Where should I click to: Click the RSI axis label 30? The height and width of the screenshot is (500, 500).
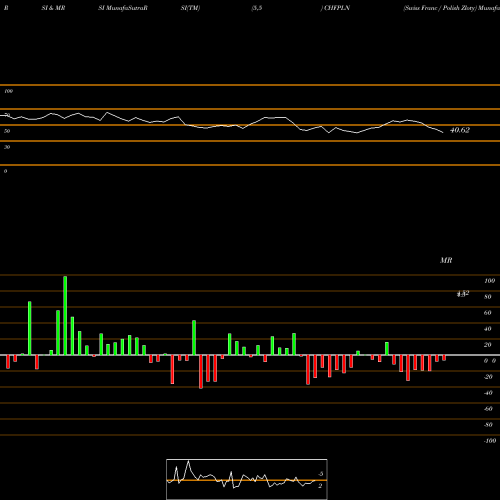tap(7, 147)
